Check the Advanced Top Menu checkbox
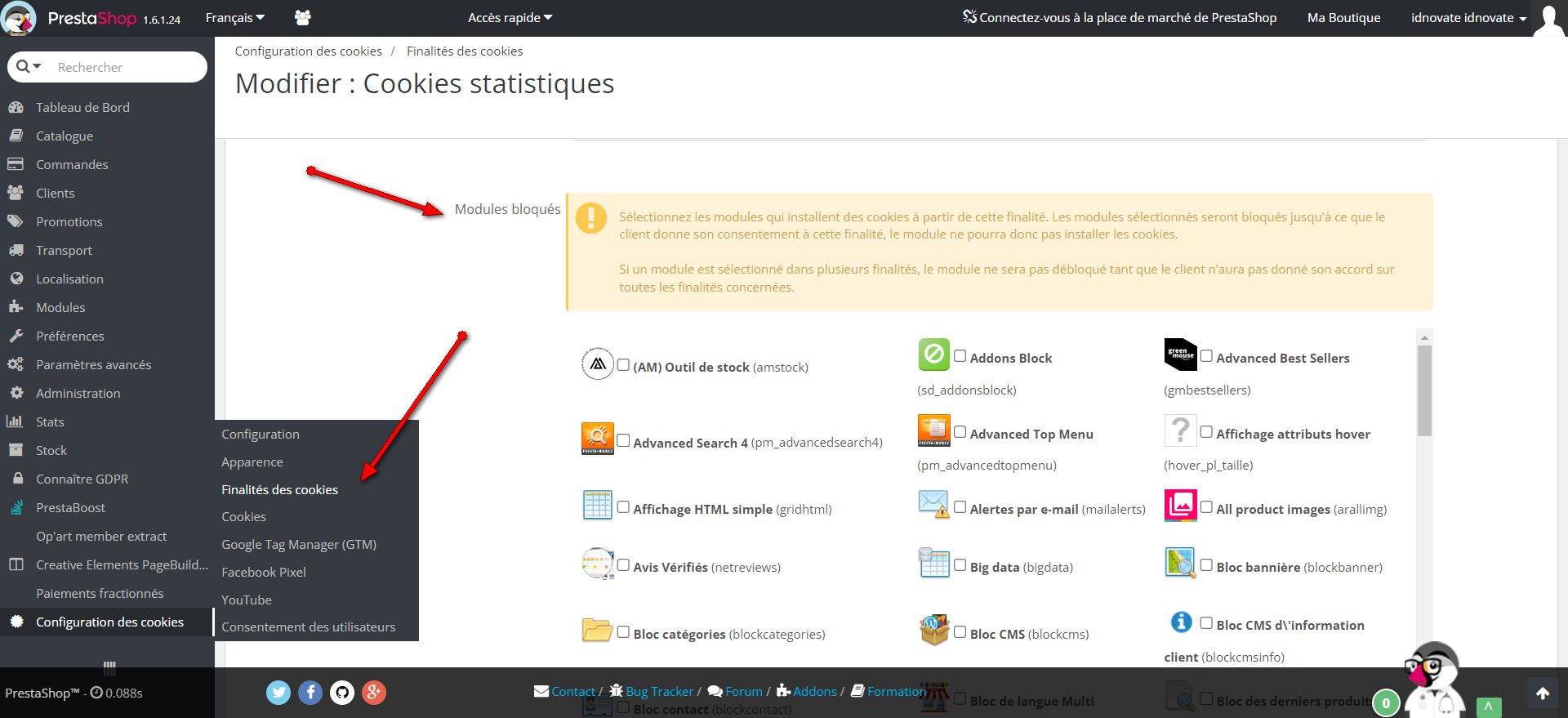 pyautogui.click(x=960, y=432)
